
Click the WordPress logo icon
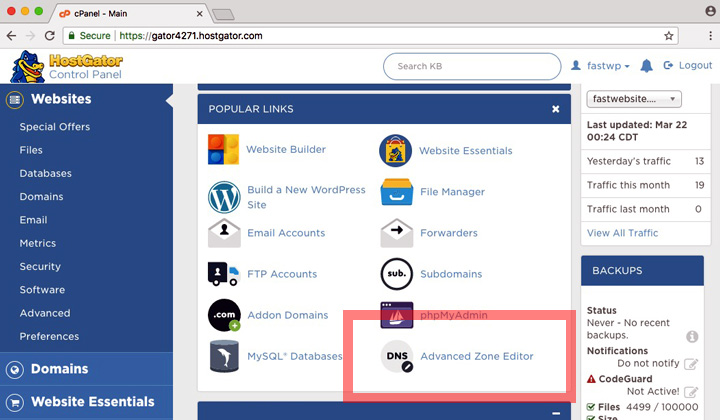(224, 197)
